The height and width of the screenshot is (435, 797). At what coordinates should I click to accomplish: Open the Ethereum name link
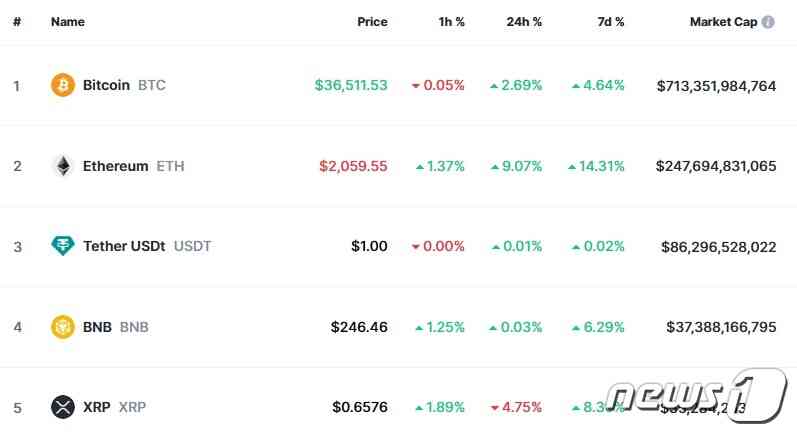(115, 166)
